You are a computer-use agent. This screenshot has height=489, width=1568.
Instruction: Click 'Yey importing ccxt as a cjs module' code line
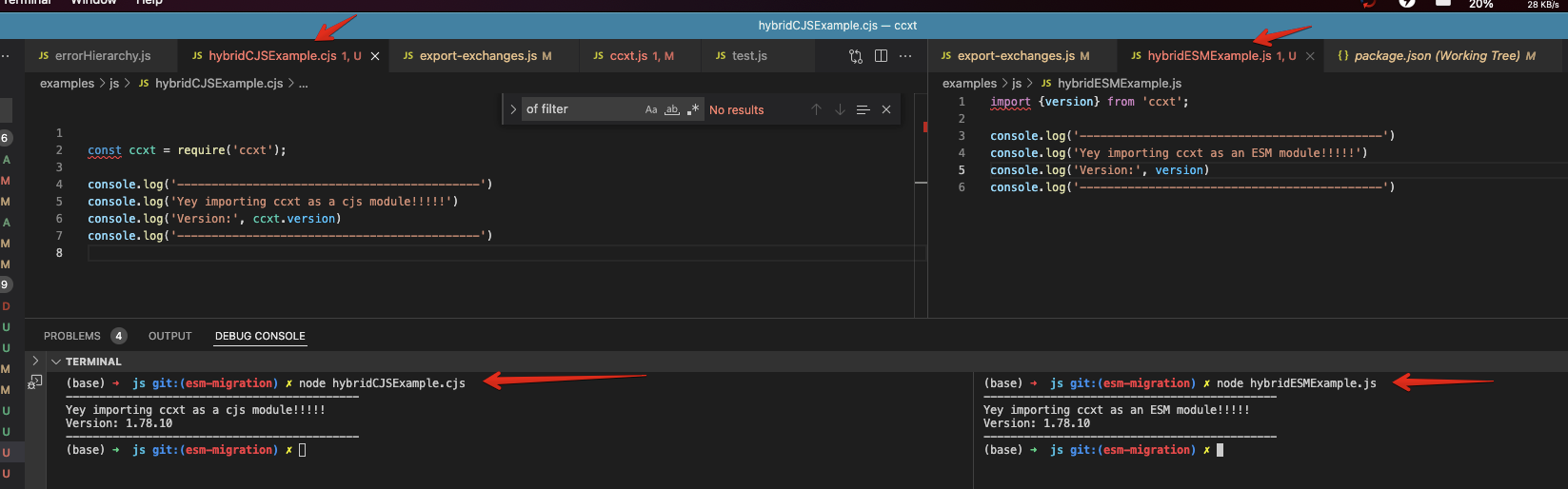point(272,202)
